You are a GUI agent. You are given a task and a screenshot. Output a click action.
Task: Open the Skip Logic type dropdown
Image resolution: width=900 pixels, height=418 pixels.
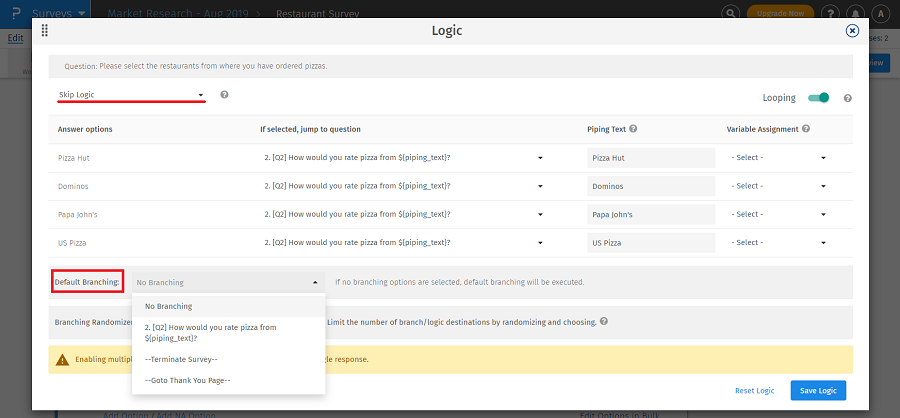pyautogui.click(x=130, y=95)
